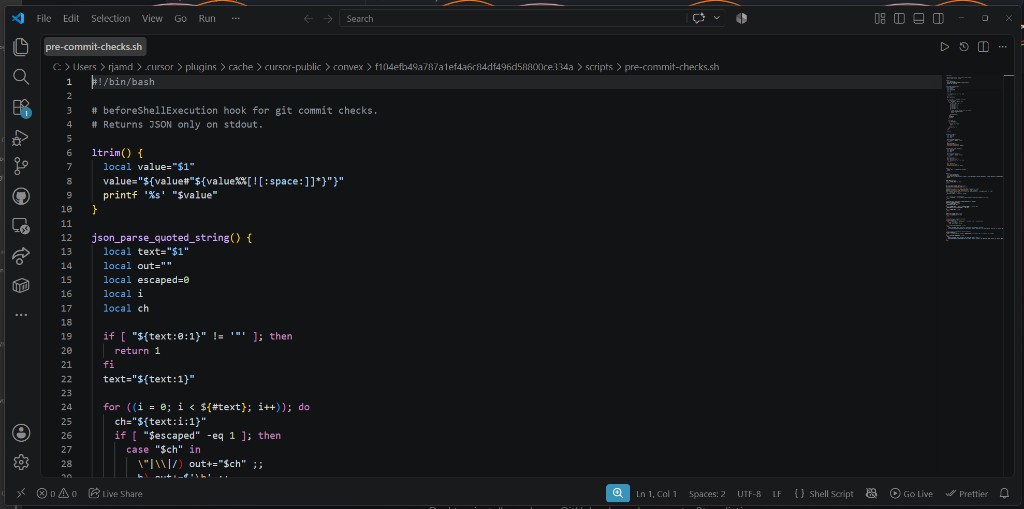This screenshot has width=1024, height=509.
Task: Select the pre-commit-checks.sh tab
Action: pos(94,46)
